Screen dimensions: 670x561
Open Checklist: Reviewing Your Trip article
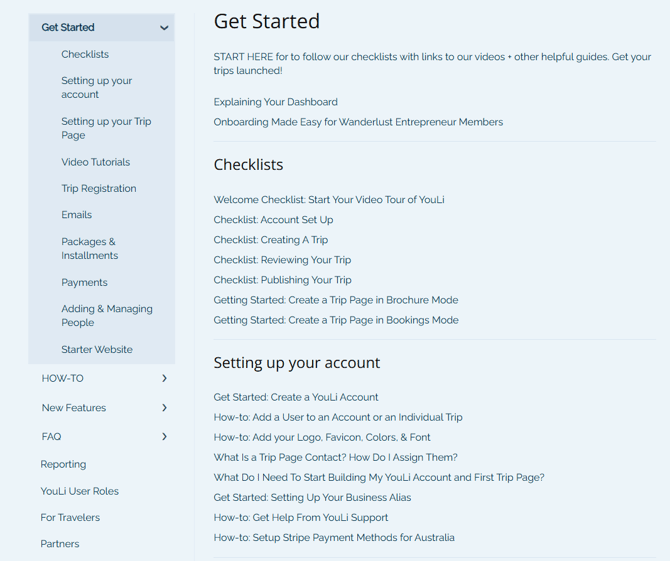[x=282, y=260]
